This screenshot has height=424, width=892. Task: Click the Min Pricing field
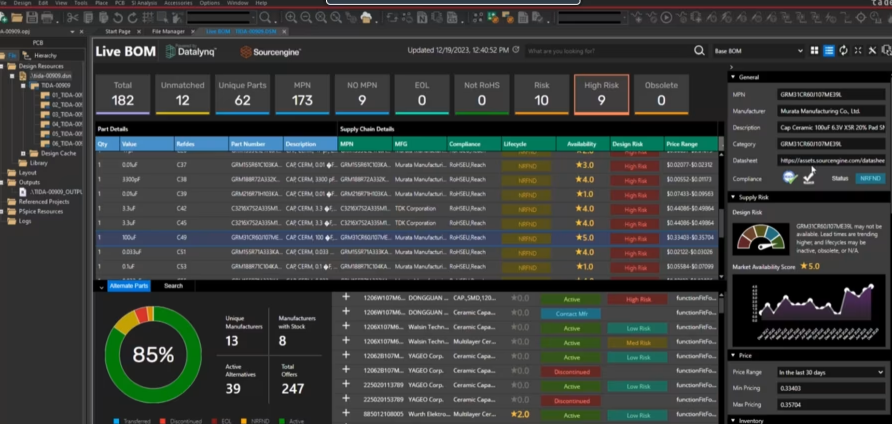[x=831, y=388]
